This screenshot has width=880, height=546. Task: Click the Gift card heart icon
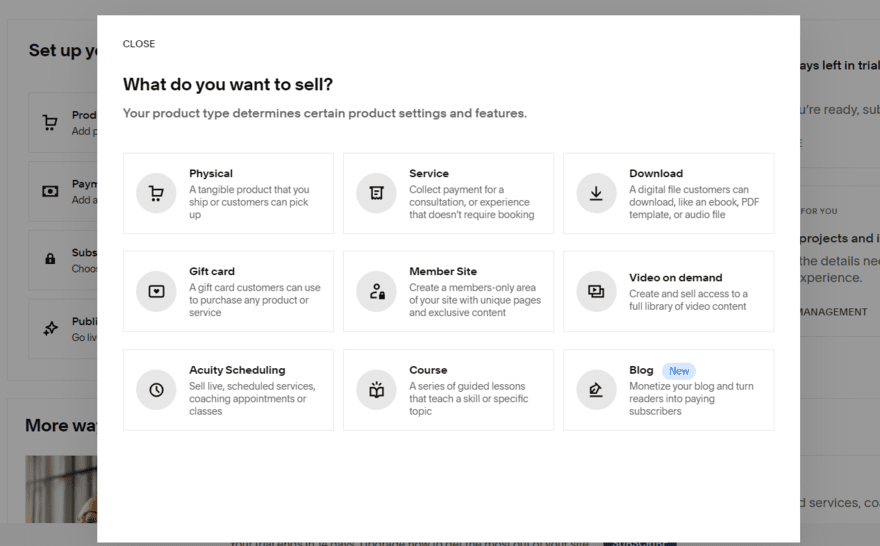[x=157, y=291]
